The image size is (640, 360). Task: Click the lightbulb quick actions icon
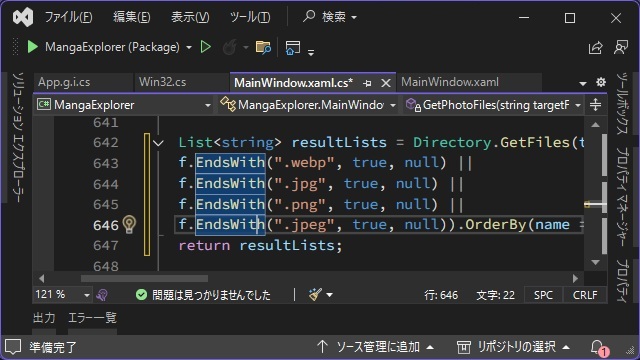[129, 224]
